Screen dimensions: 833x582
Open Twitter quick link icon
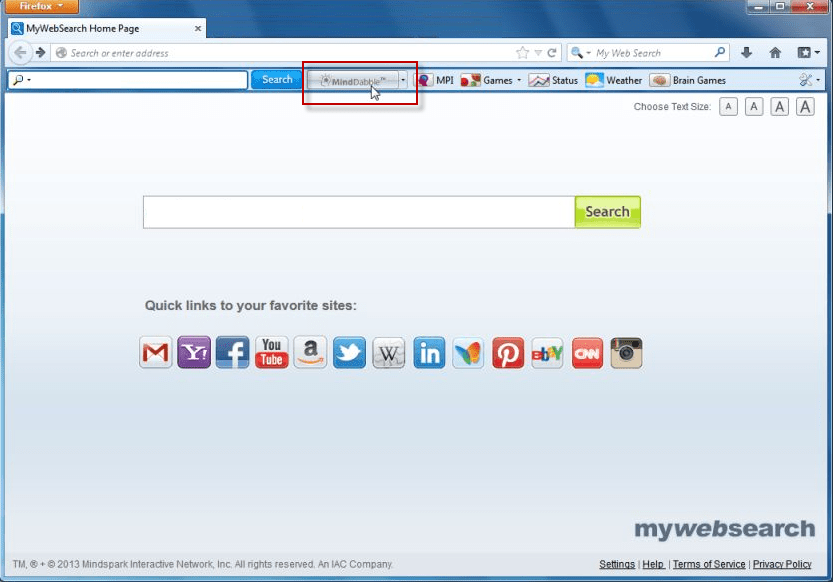coord(349,352)
